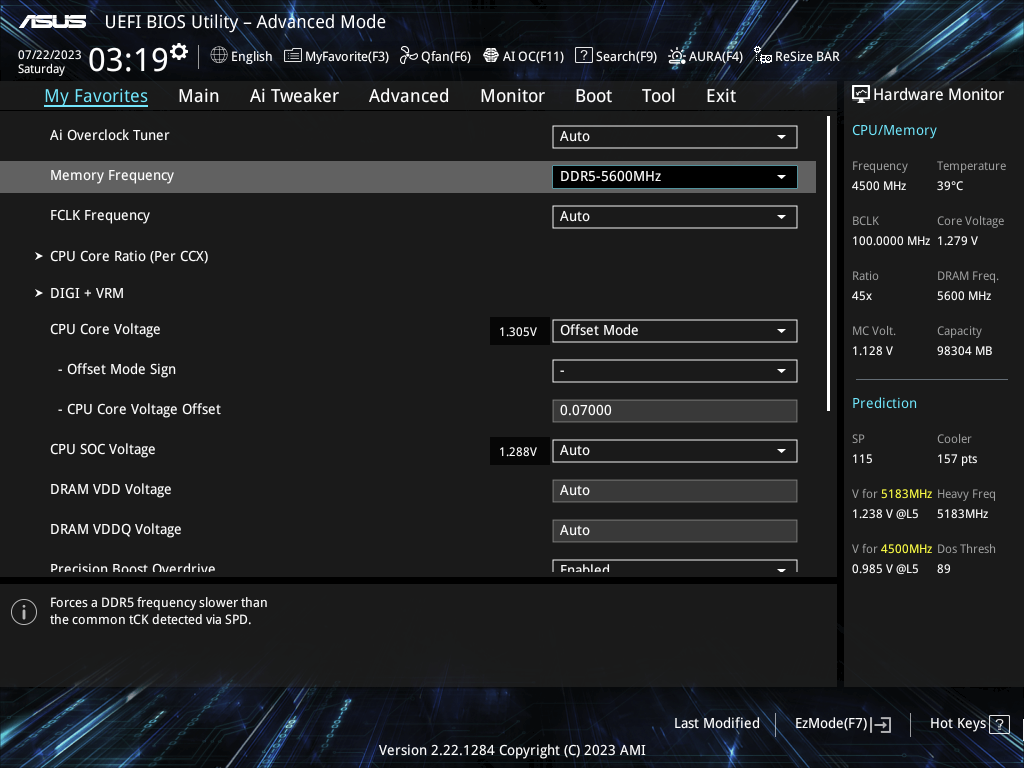Click MyFavorite(F3) button label
1024x768 pixels.
tap(347, 57)
